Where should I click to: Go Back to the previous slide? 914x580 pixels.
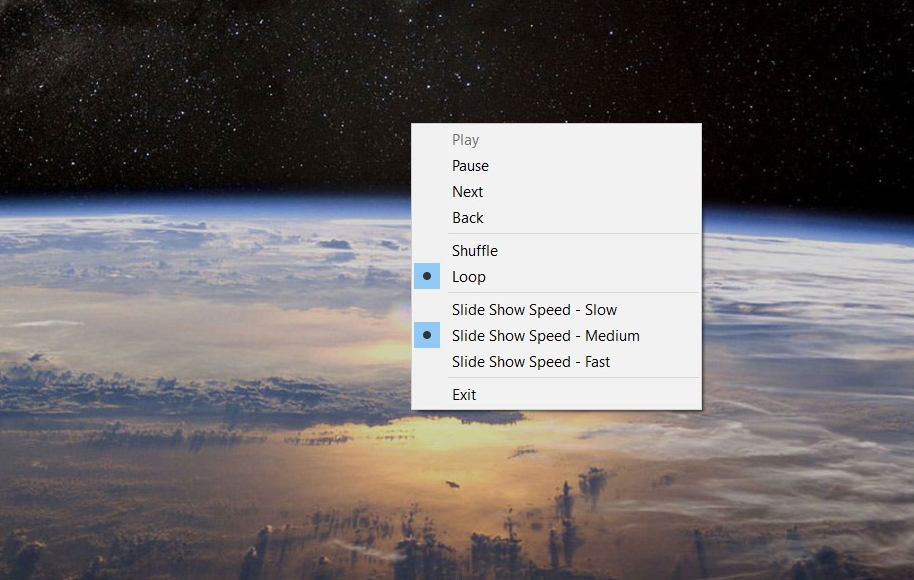[556, 218]
